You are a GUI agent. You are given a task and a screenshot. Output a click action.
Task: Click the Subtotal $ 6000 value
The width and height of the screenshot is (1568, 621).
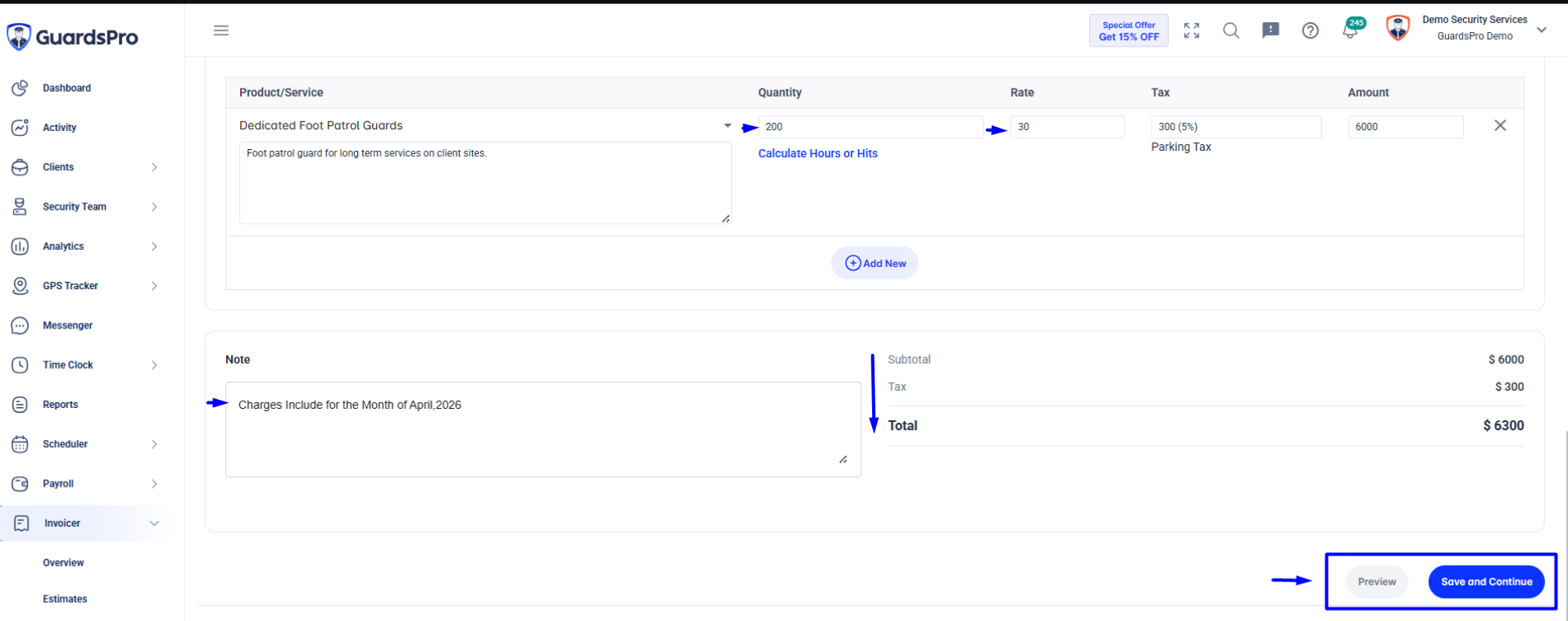coord(1507,360)
